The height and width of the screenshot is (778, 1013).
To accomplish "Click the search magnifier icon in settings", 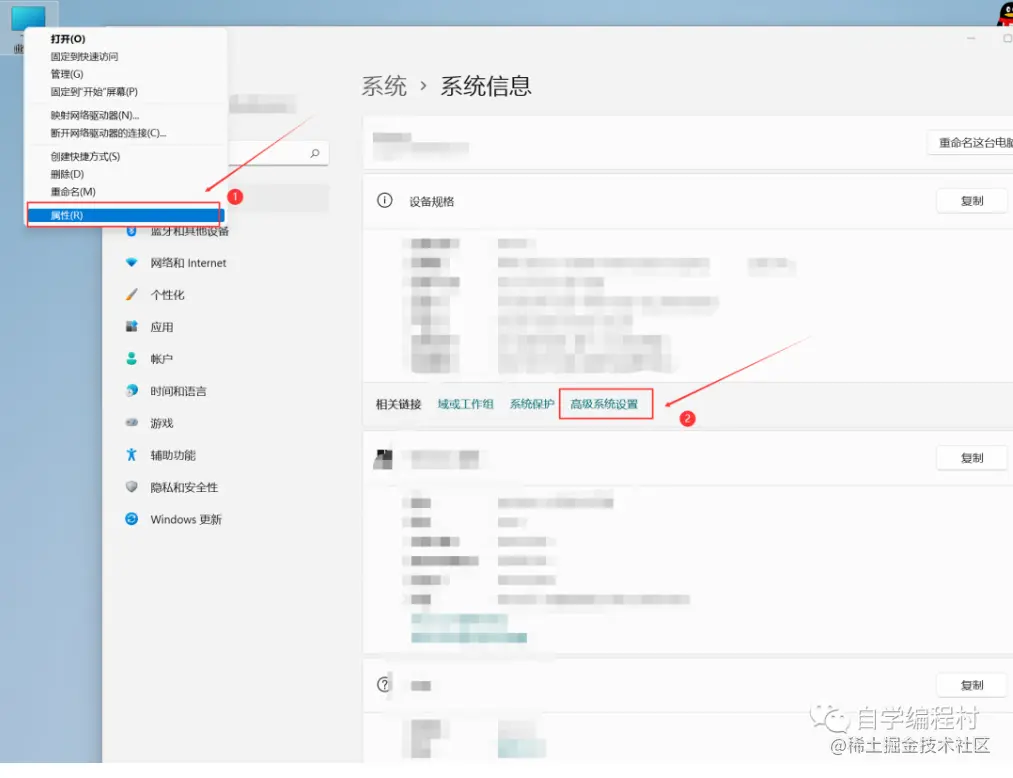I will point(315,153).
